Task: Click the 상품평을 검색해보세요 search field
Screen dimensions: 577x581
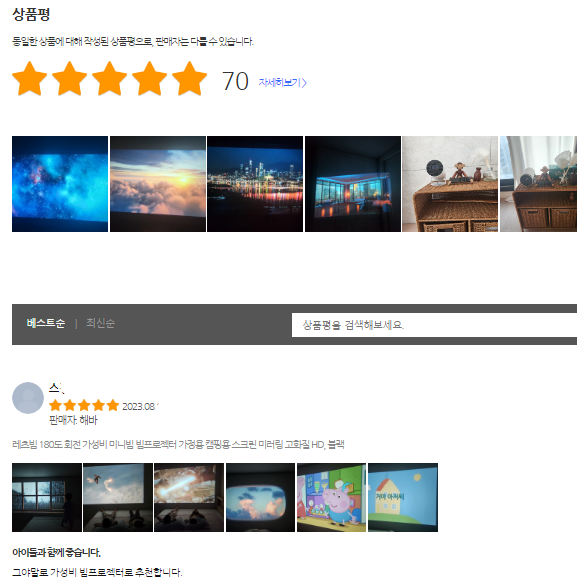Action: click(x=434, y=325)
